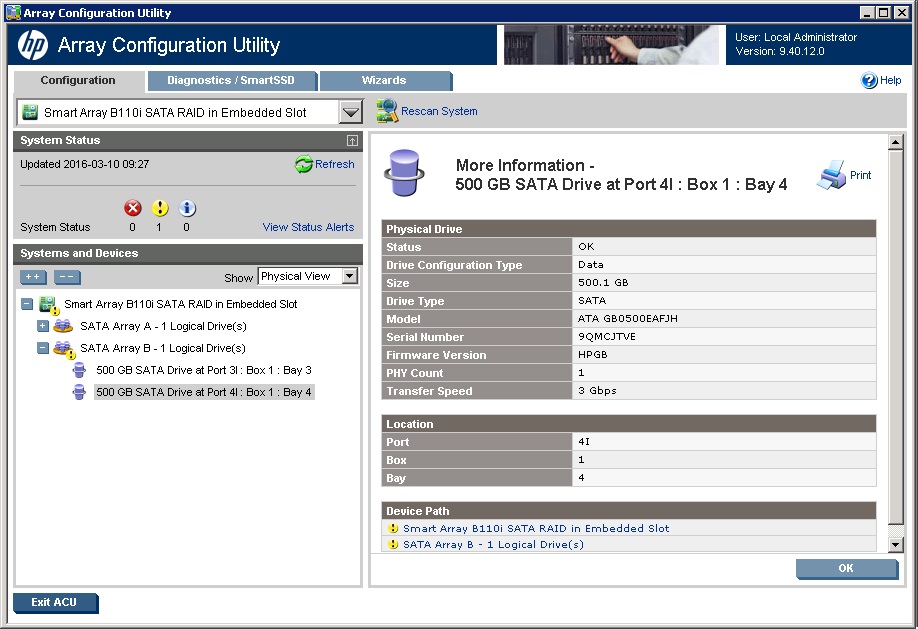Viewport: 918px width, 629px height.
Task: Select SATA Array B - 1 Logical Drive(s)
Action: pyautogui.click(x=163, y=348)
